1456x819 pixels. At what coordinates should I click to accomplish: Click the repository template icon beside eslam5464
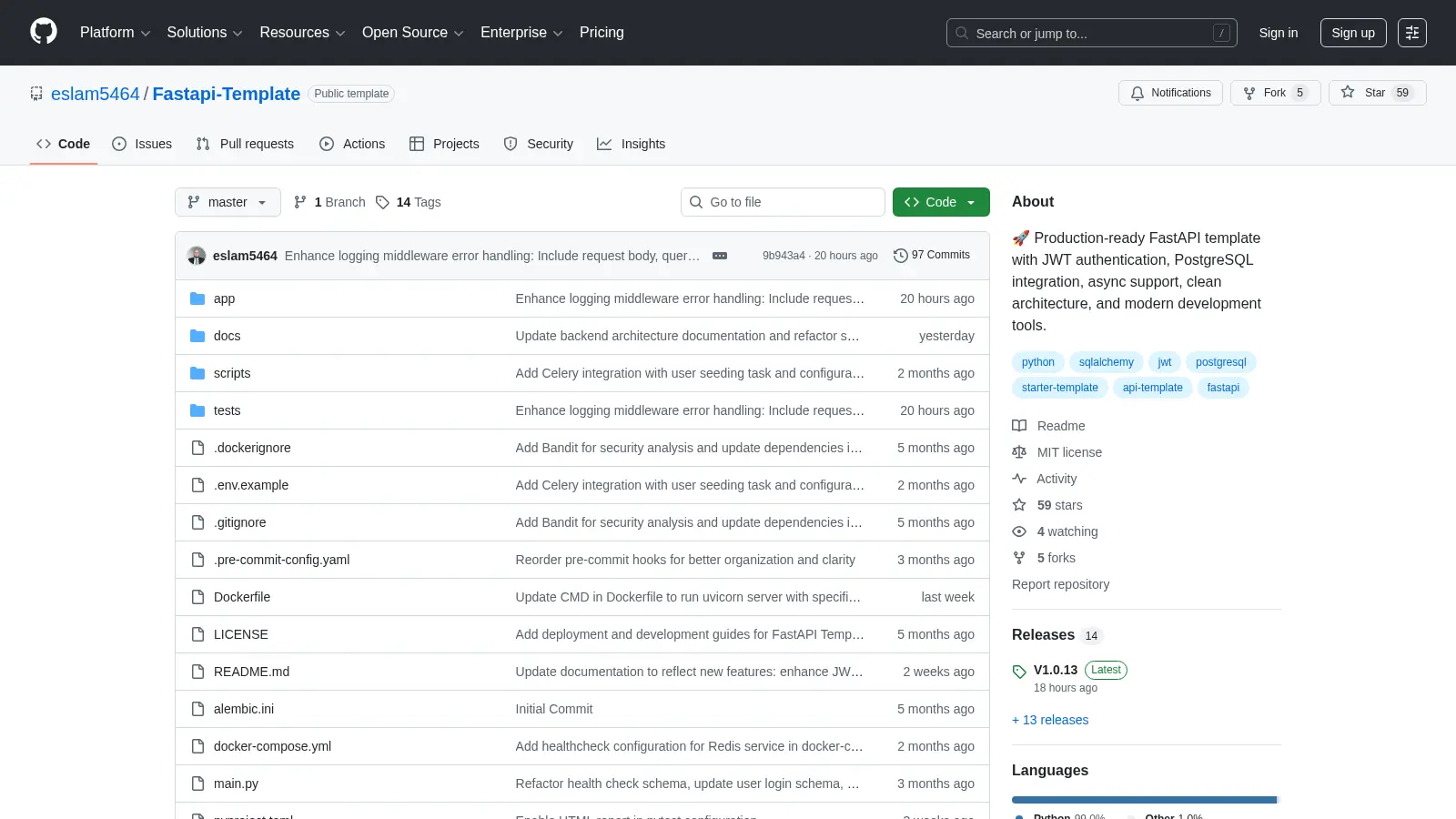coord(36,94)
